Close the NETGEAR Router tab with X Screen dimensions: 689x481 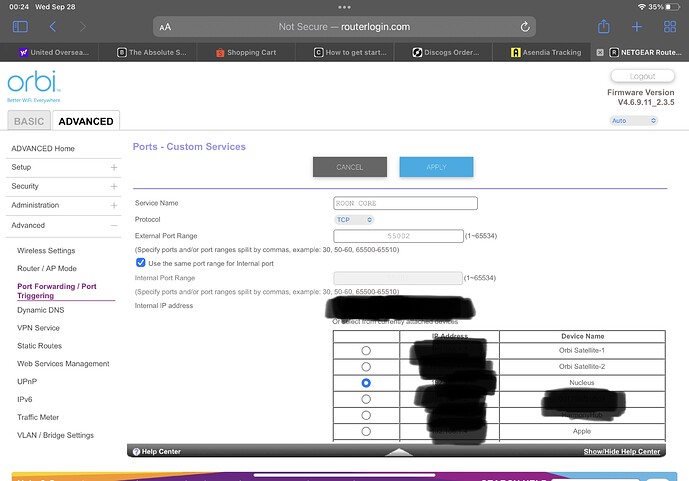600,52
